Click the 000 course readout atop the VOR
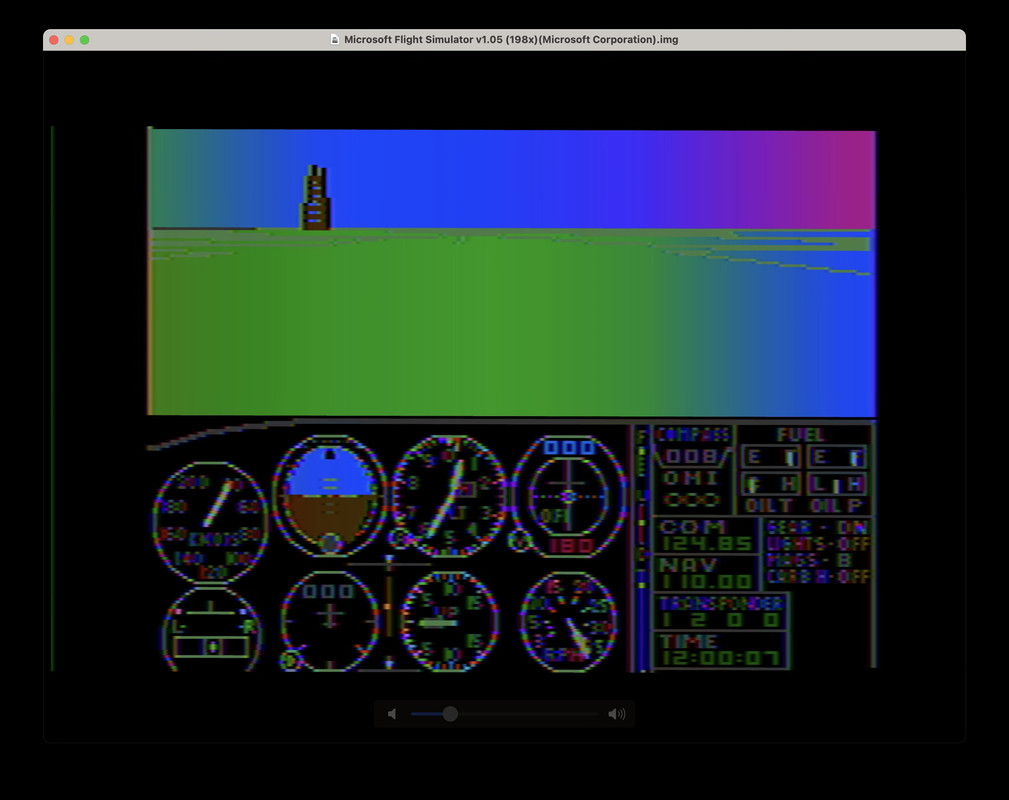Viewport: 1009px width, 800px height. 569,447
